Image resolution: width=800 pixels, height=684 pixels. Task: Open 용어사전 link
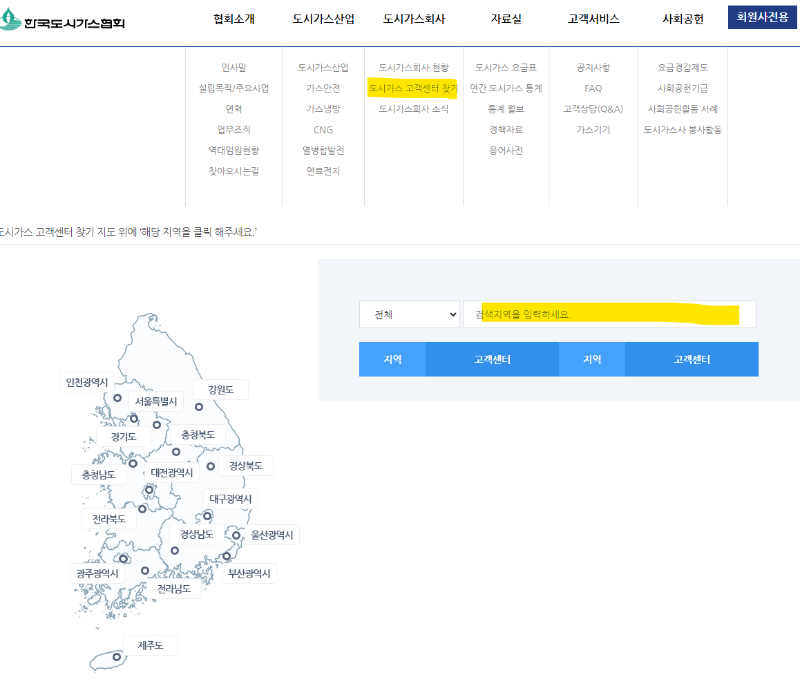506,150
